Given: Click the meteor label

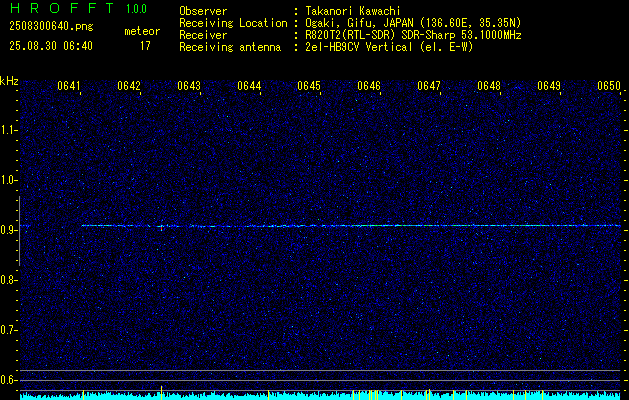Looking at the screenshot, I should [142, 31].
